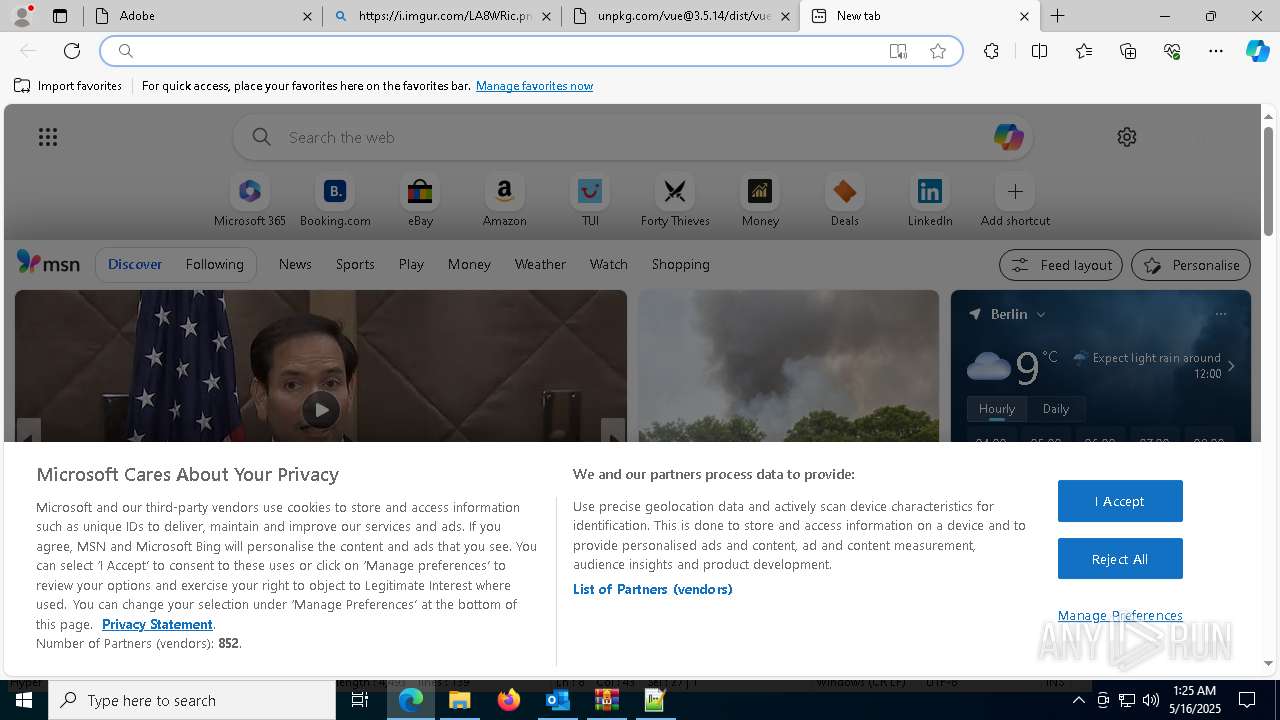Click the MSN logo
Screen dimensions: 1280x720
coord(48,263)
